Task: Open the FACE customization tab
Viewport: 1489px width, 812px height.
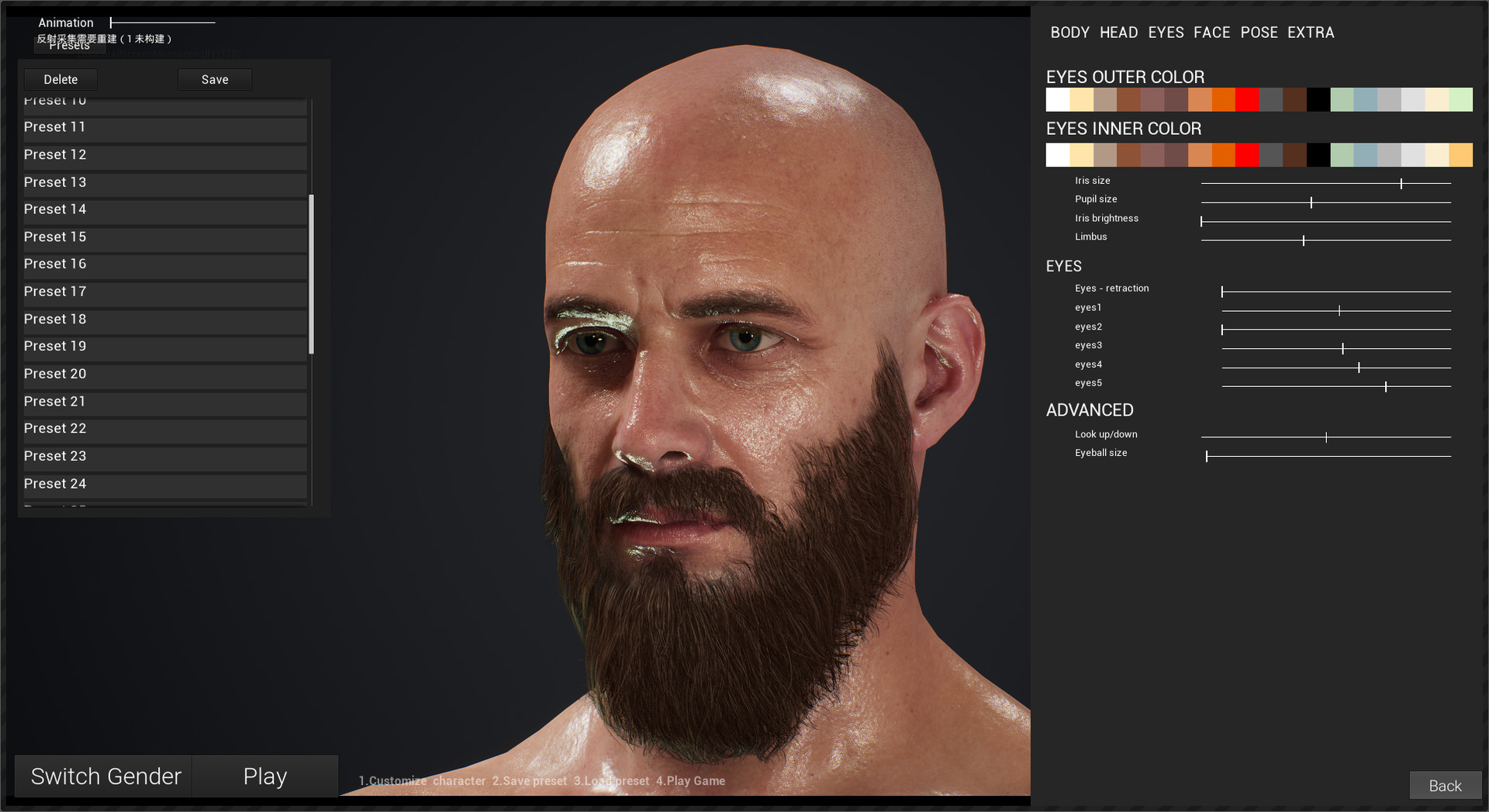Action: click(x=1211, y=33)
